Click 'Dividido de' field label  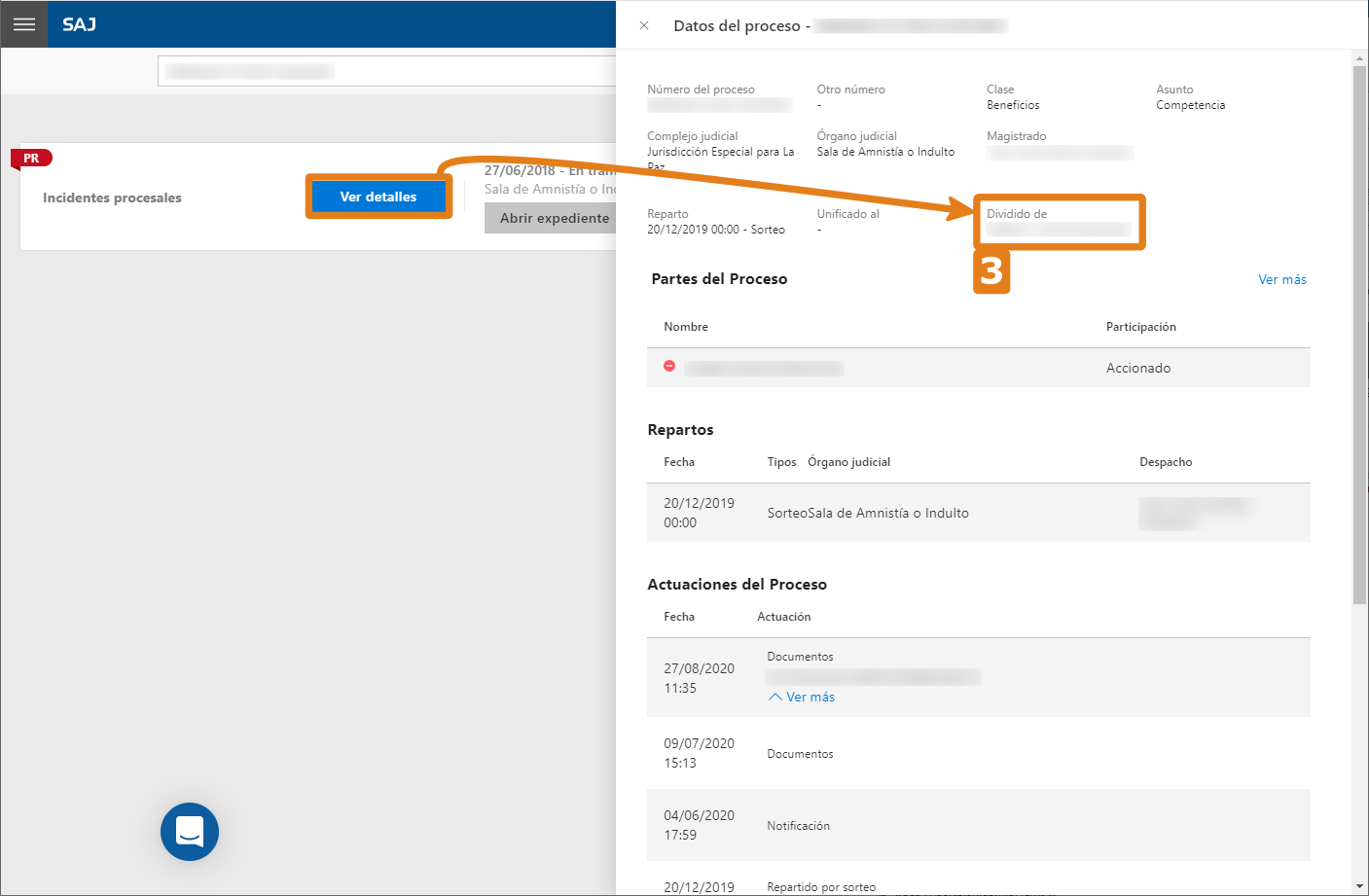[x=1017, y=214]
